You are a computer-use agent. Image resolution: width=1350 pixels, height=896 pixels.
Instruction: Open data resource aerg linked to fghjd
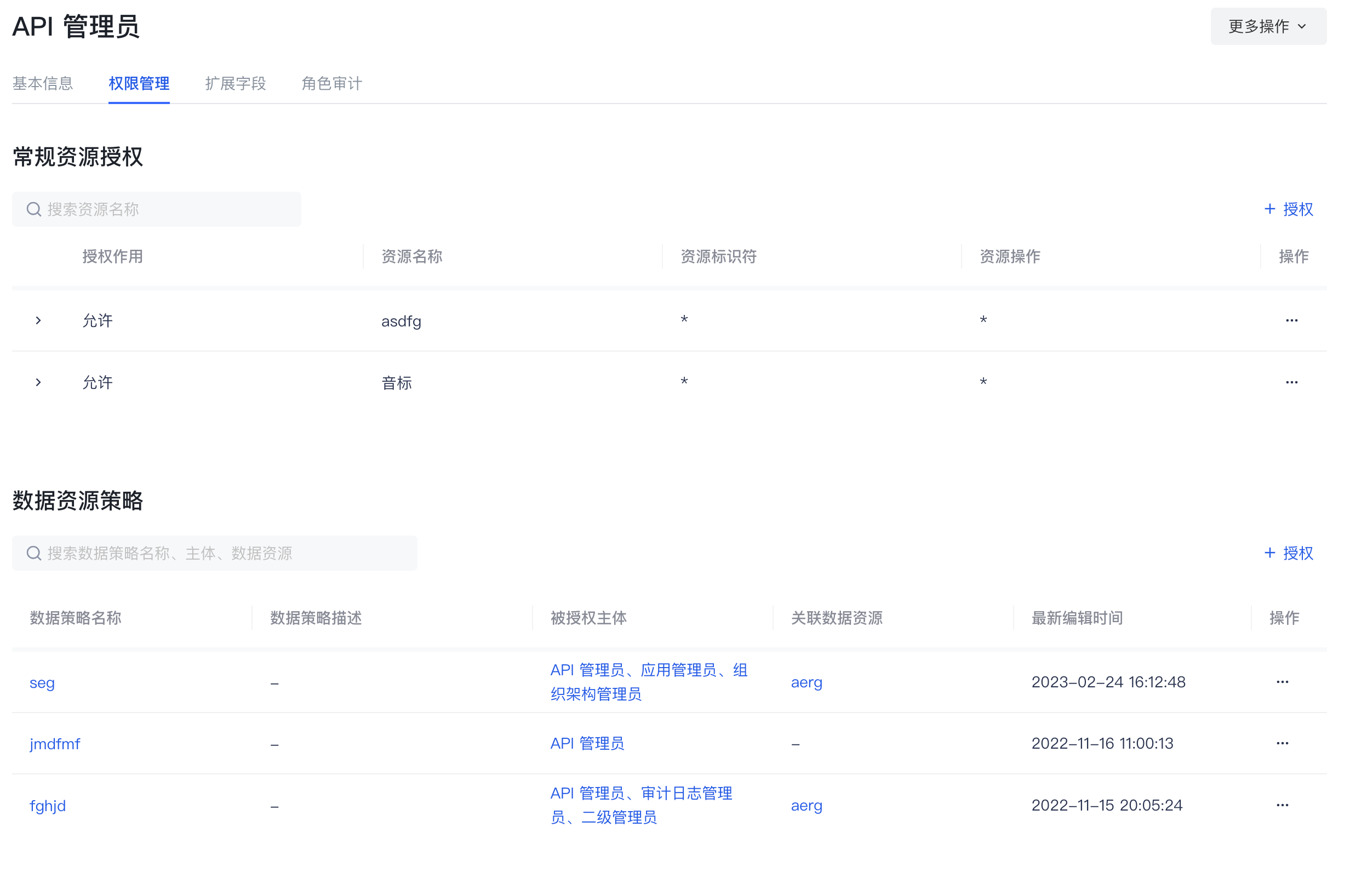point(806,805)
